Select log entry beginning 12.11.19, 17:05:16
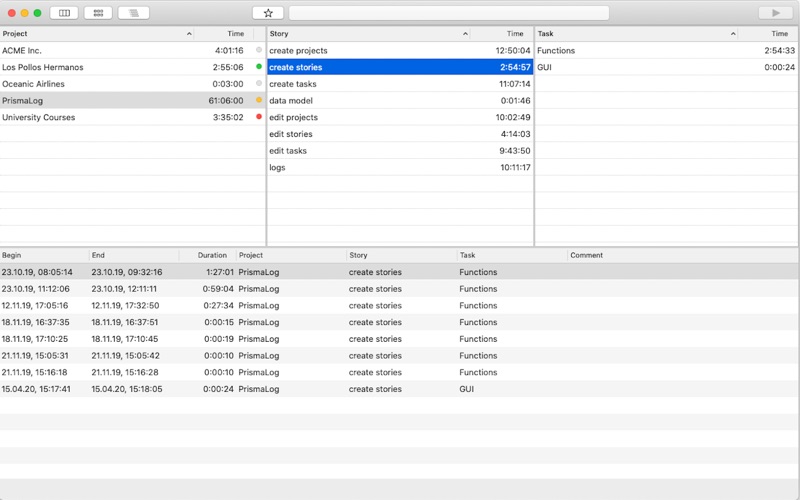 point(400,306)
